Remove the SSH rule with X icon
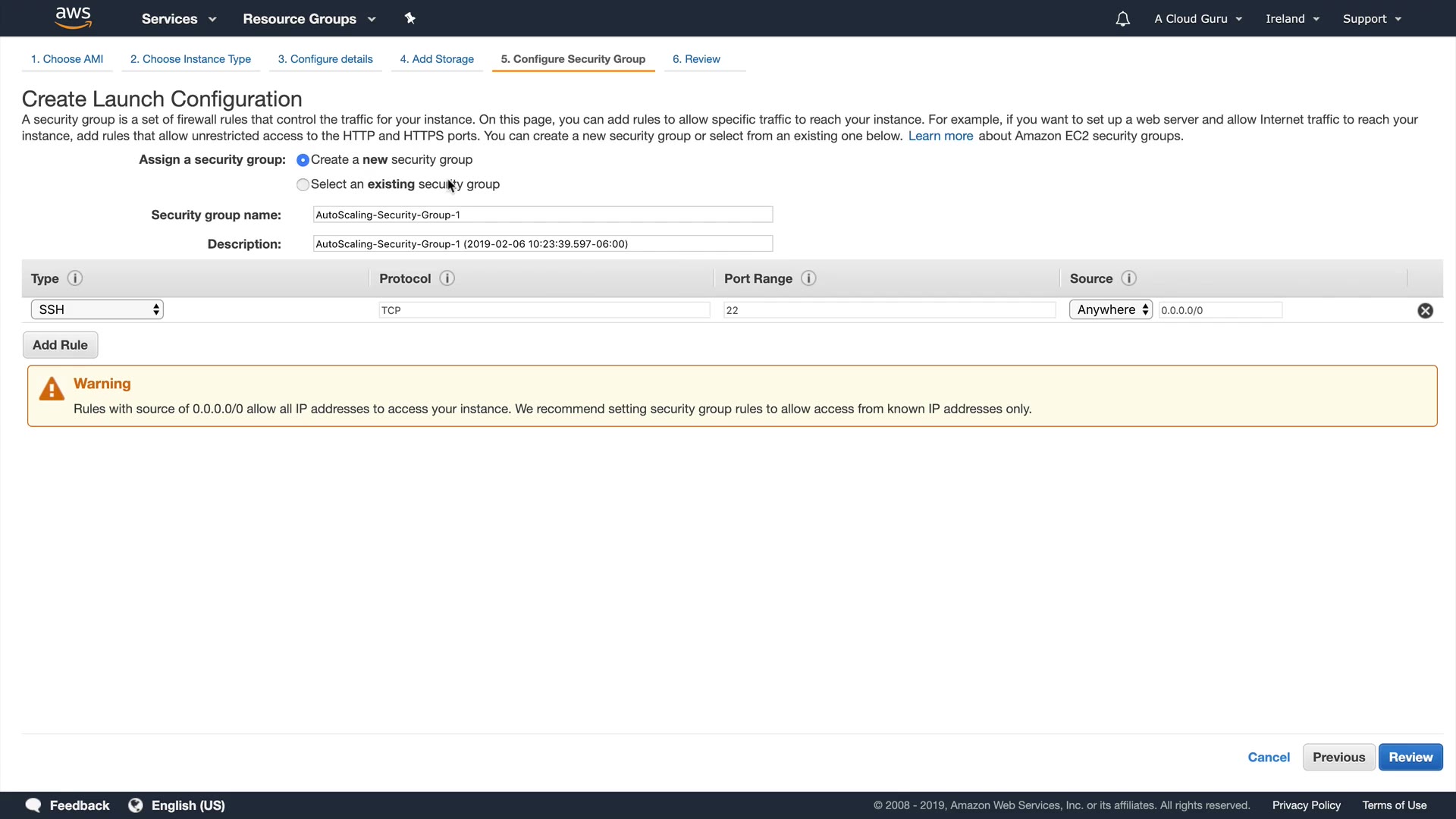 point(1425,310)
